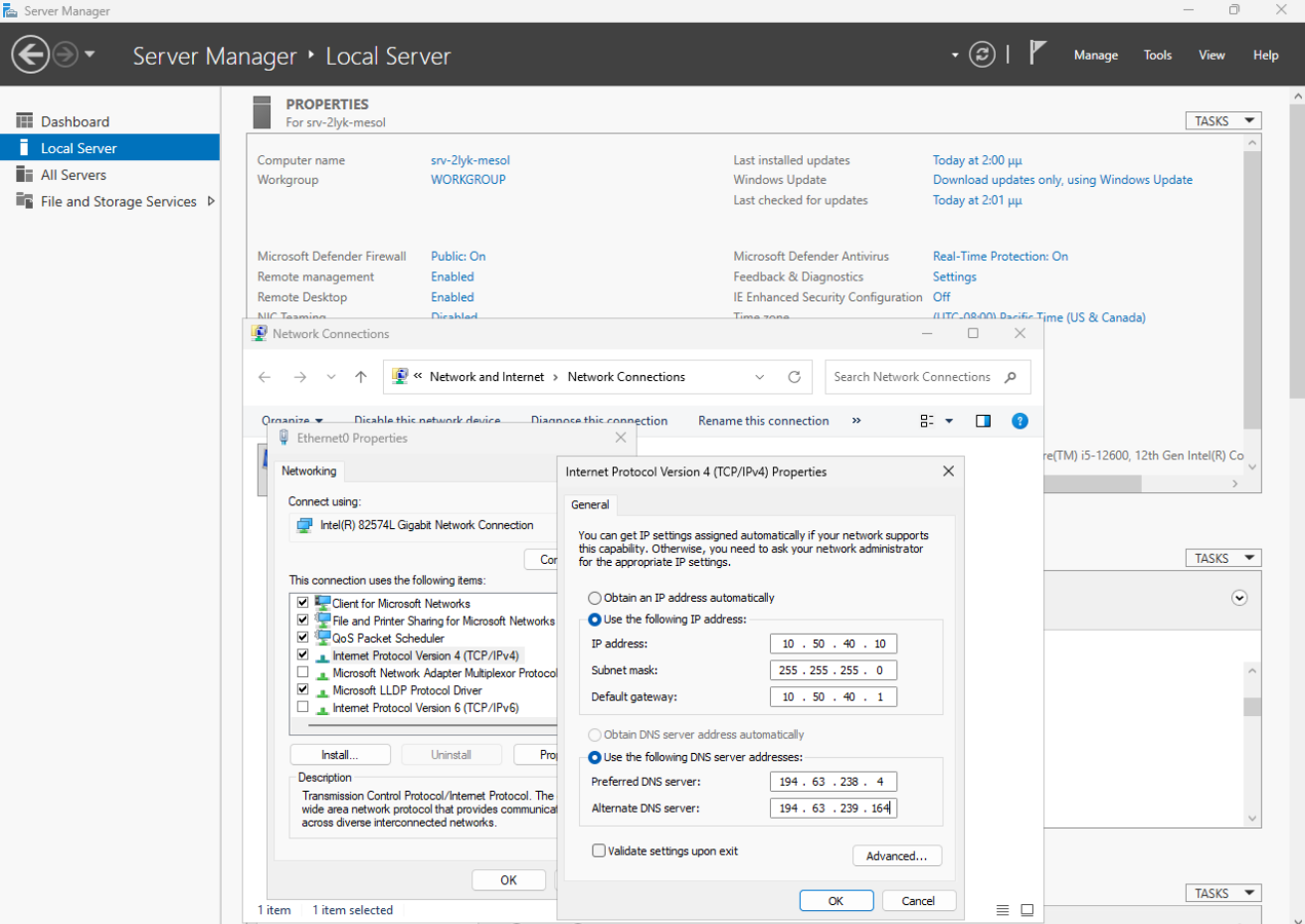Collapse the section with the circled chevron

(1239, 598)
